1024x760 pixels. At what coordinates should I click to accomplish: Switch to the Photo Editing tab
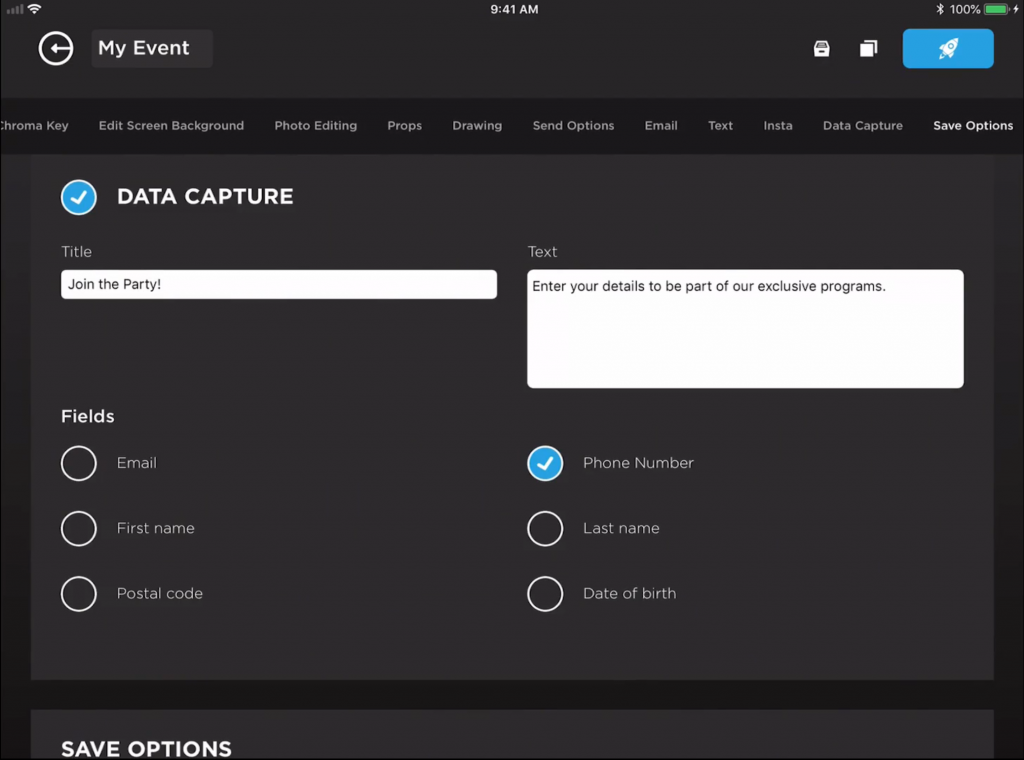[315, 125]
